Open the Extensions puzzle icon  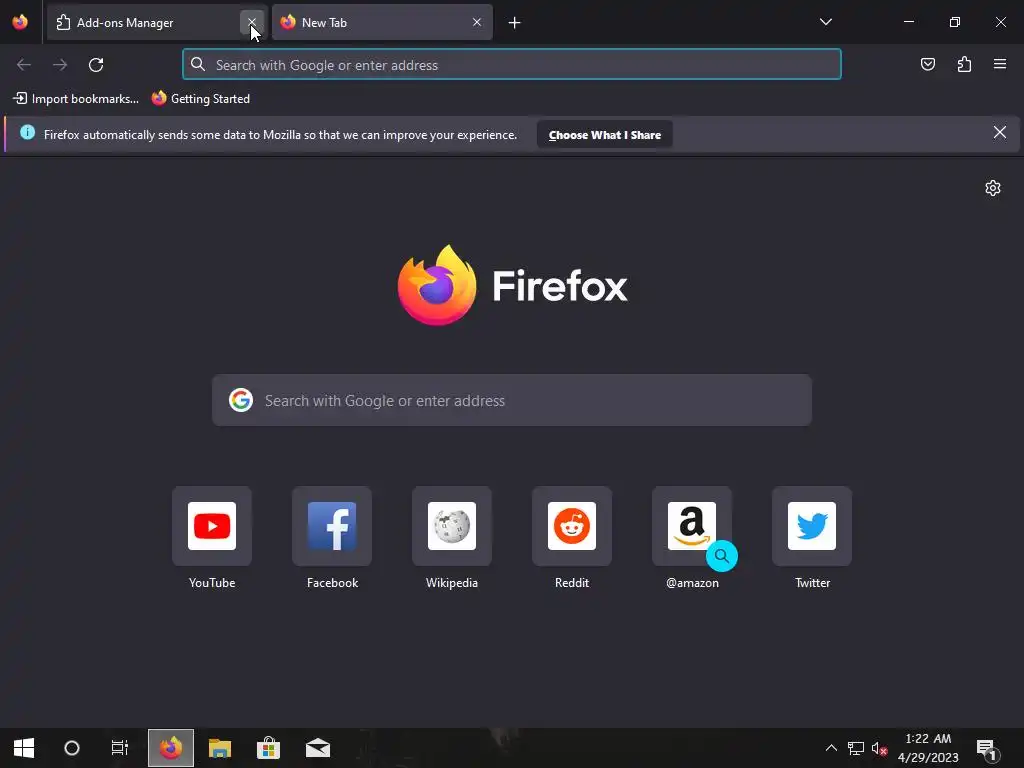point(964,64)
